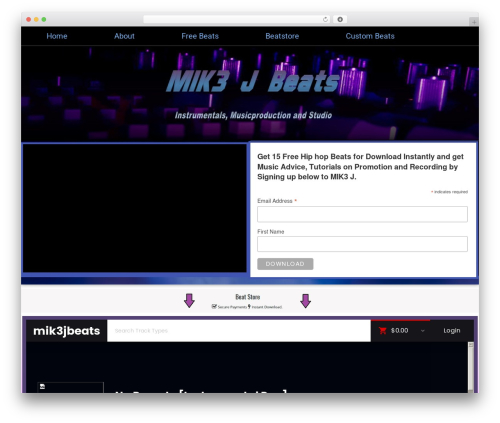This screenshot has height=423, width=500.
Task: Click the DOWNLOAD button
Action: click(x=285, y=264)
